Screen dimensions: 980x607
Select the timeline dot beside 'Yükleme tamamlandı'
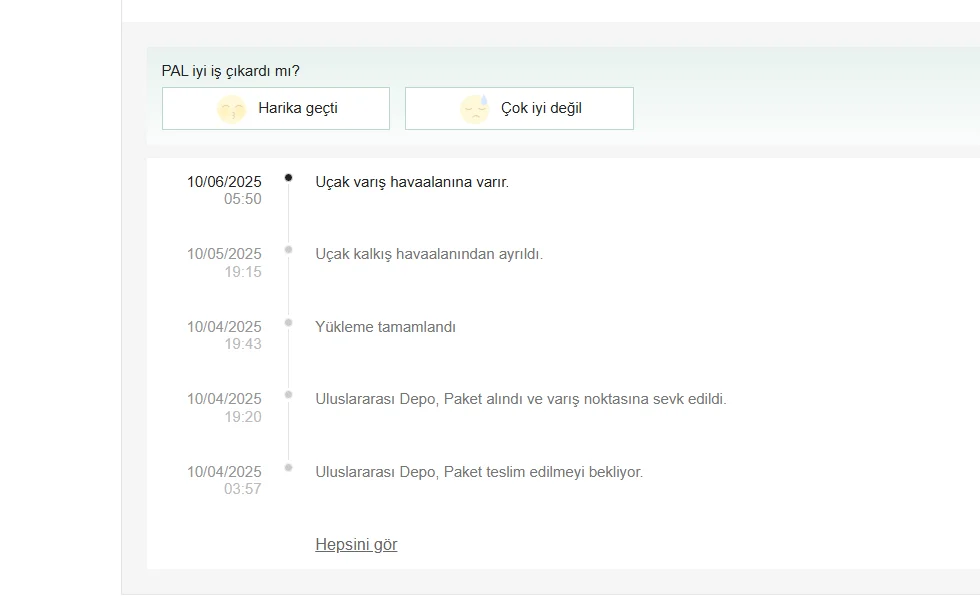[288, 323]
